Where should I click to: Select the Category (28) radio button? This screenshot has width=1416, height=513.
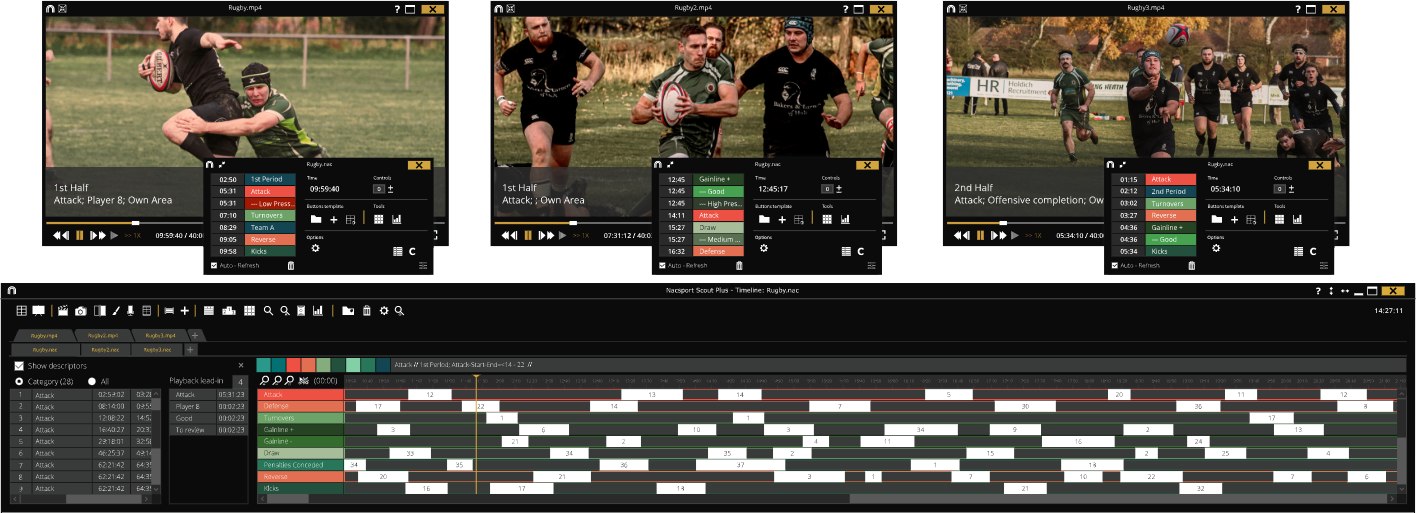click(19, 381)
